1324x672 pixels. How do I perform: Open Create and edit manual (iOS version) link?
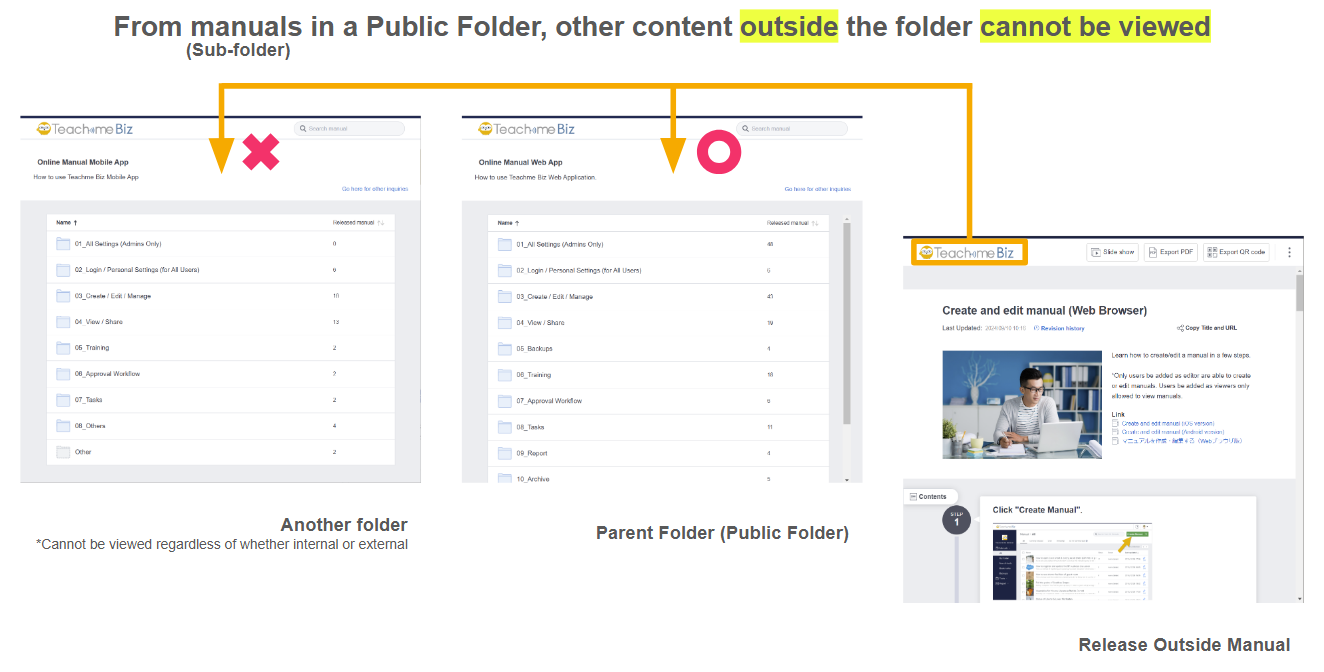[x=1167, y=423]
